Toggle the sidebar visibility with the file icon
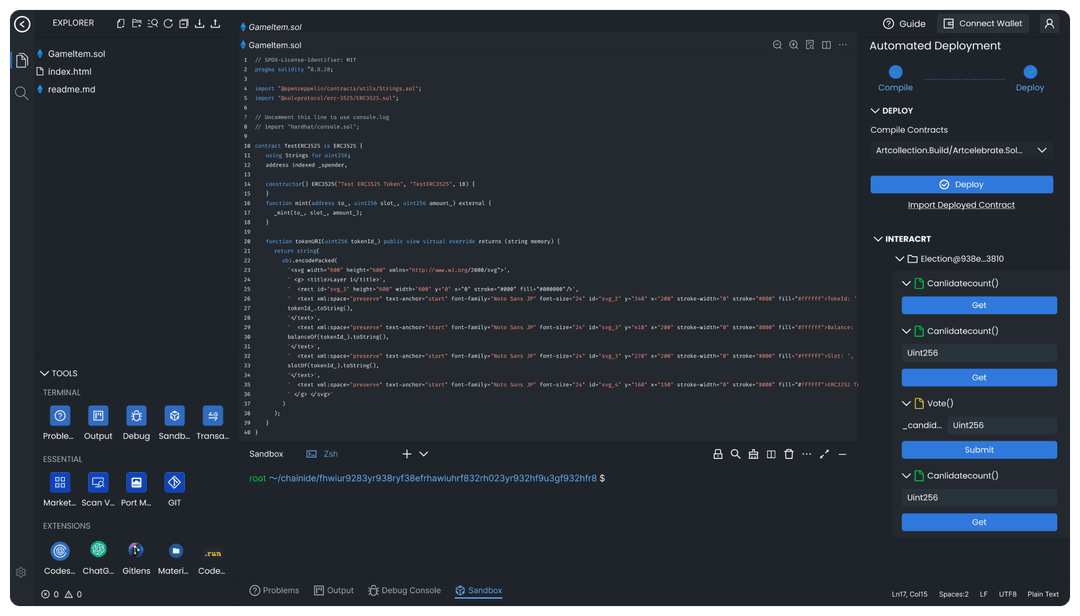 22,60
